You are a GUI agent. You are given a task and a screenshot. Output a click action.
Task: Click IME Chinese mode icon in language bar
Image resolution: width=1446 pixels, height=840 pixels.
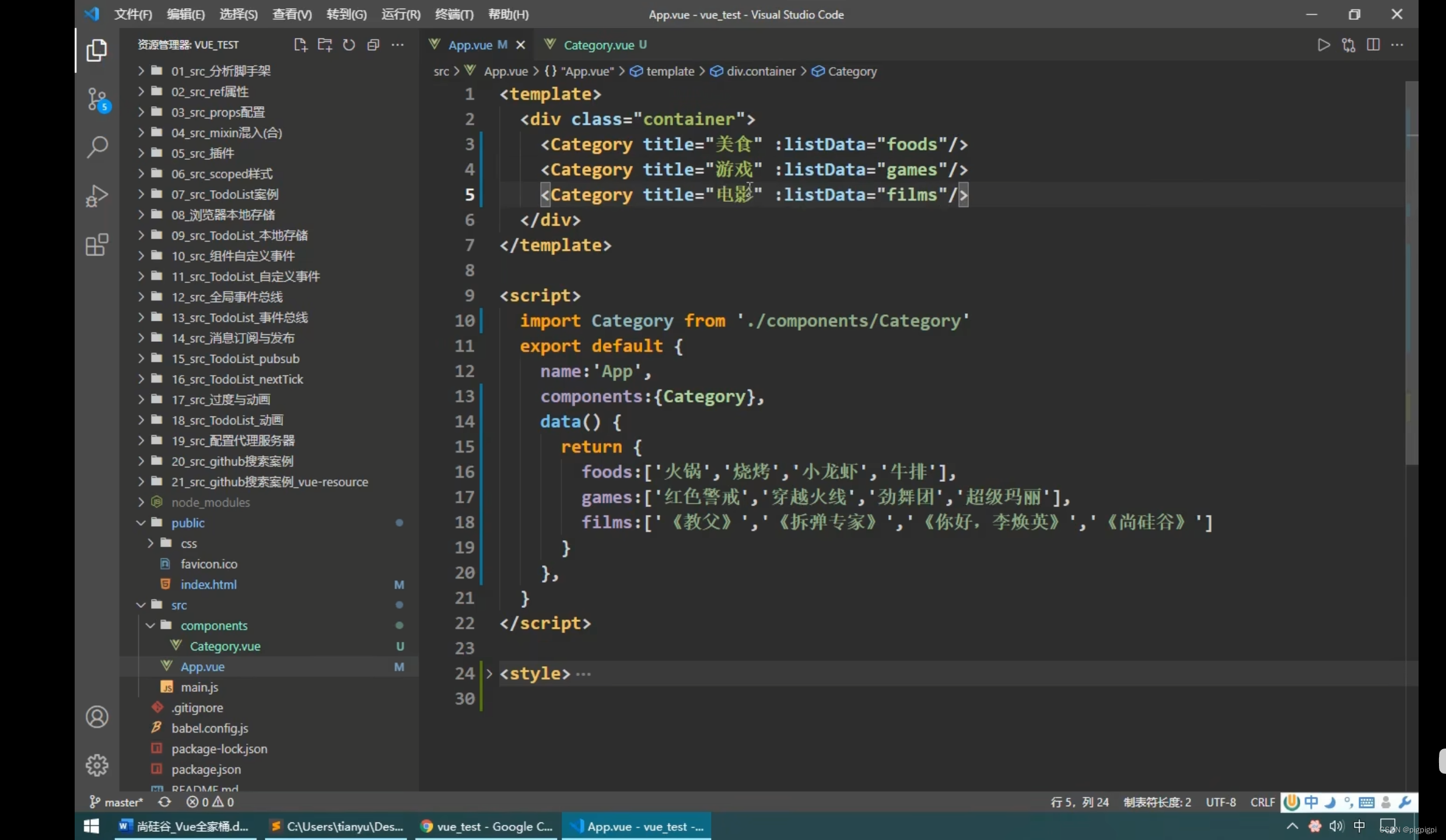(1311, 802)
